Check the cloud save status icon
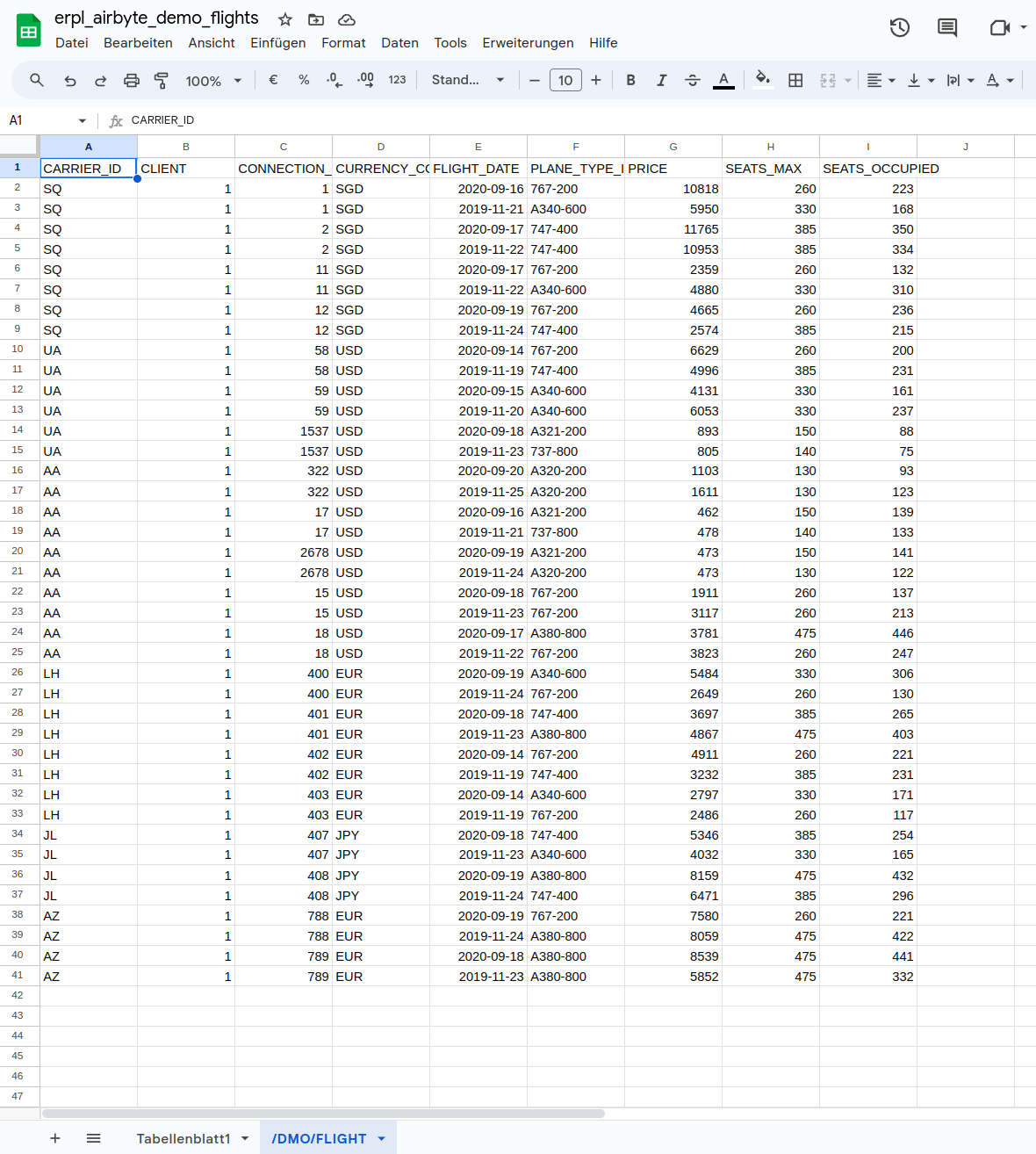 (347, 19)
